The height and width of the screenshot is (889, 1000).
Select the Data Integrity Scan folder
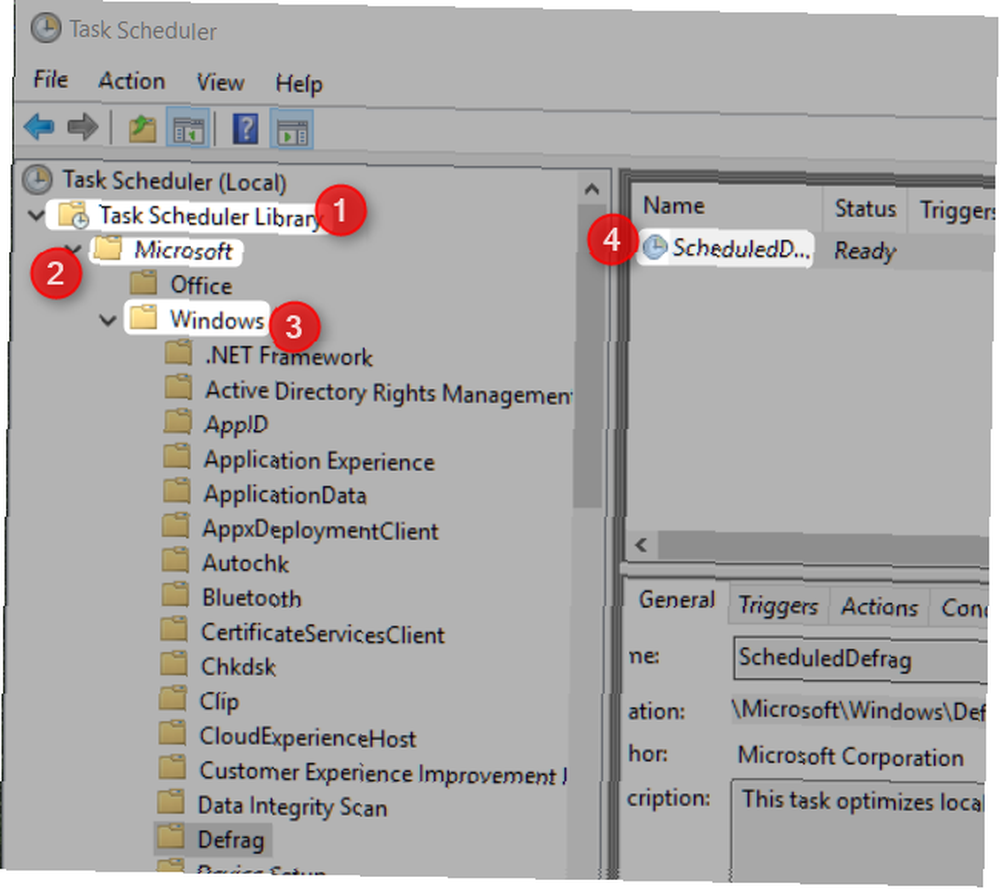[x=293, y=807]
